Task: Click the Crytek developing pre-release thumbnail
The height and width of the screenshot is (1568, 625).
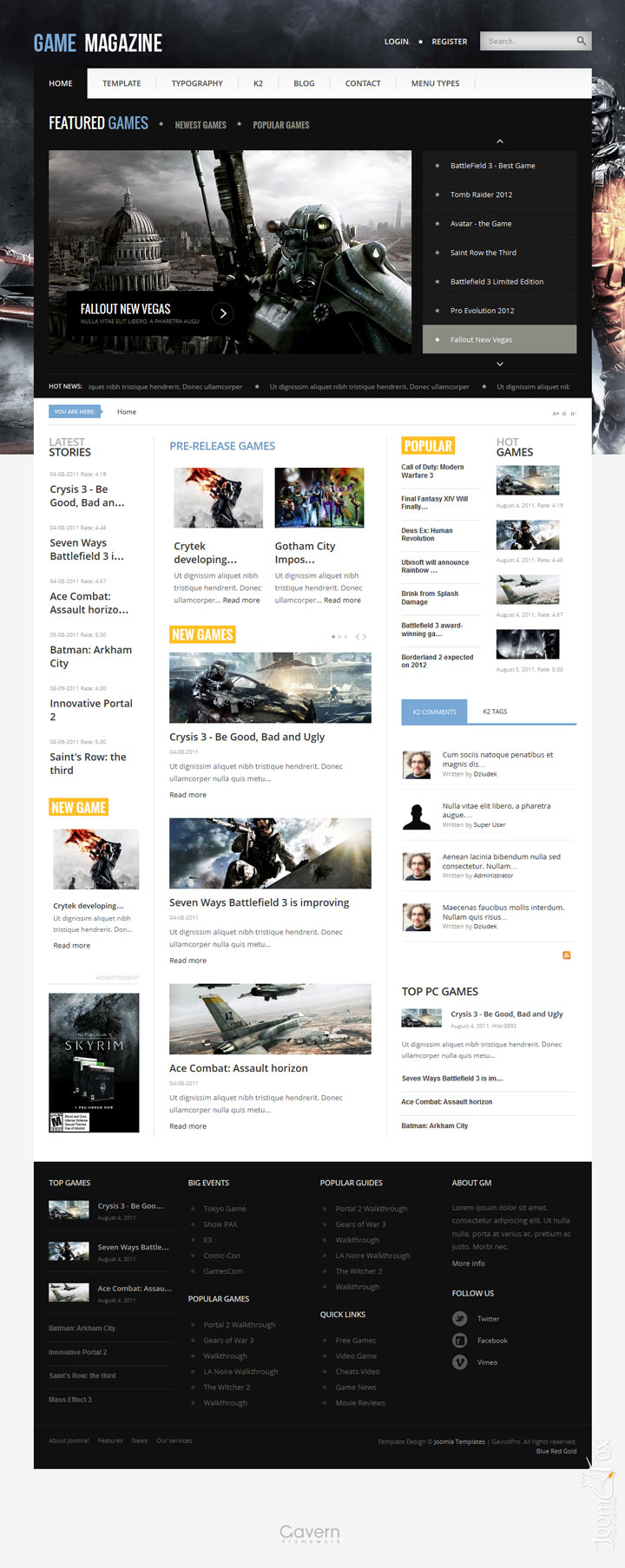Action: pos(218,498)
